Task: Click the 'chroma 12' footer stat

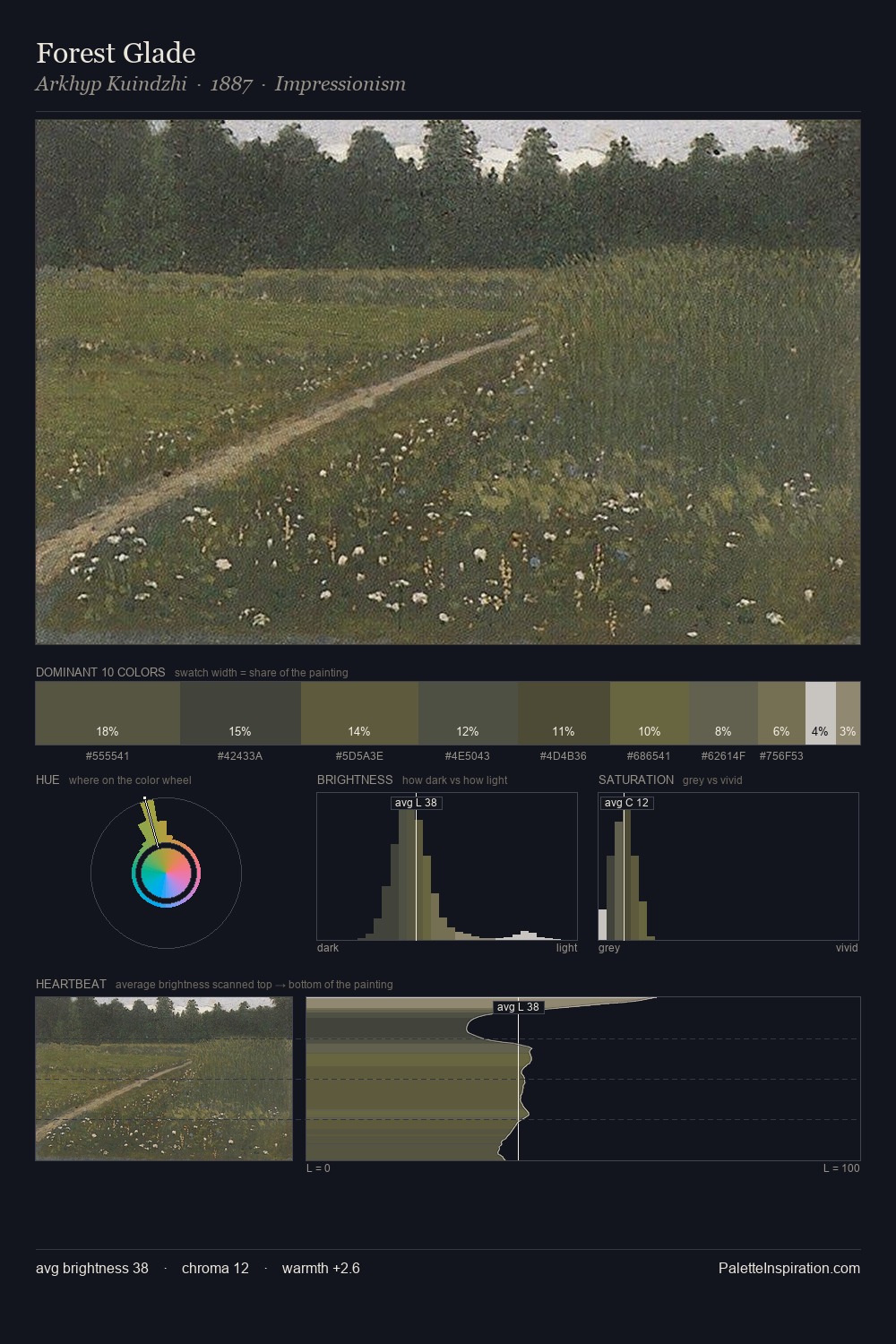Action: click(x=215, y=1268)
